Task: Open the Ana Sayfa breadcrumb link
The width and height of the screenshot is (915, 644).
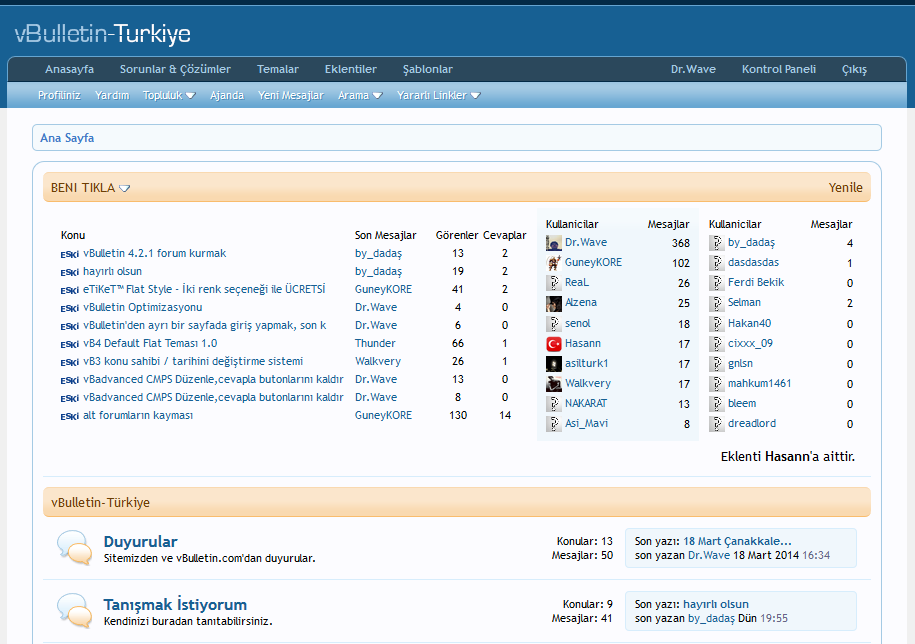Action: click(67, 138)
